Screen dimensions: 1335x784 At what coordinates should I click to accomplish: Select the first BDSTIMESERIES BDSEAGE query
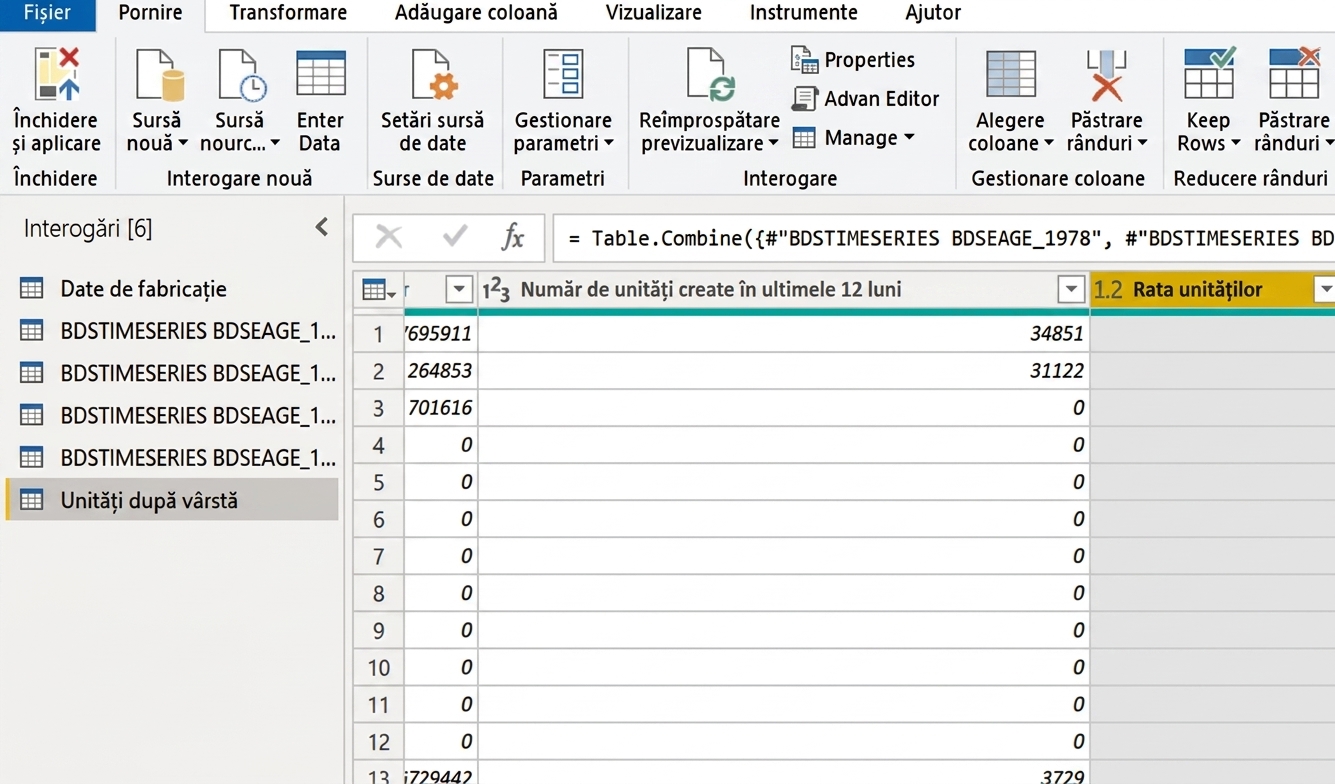(172, 331)
